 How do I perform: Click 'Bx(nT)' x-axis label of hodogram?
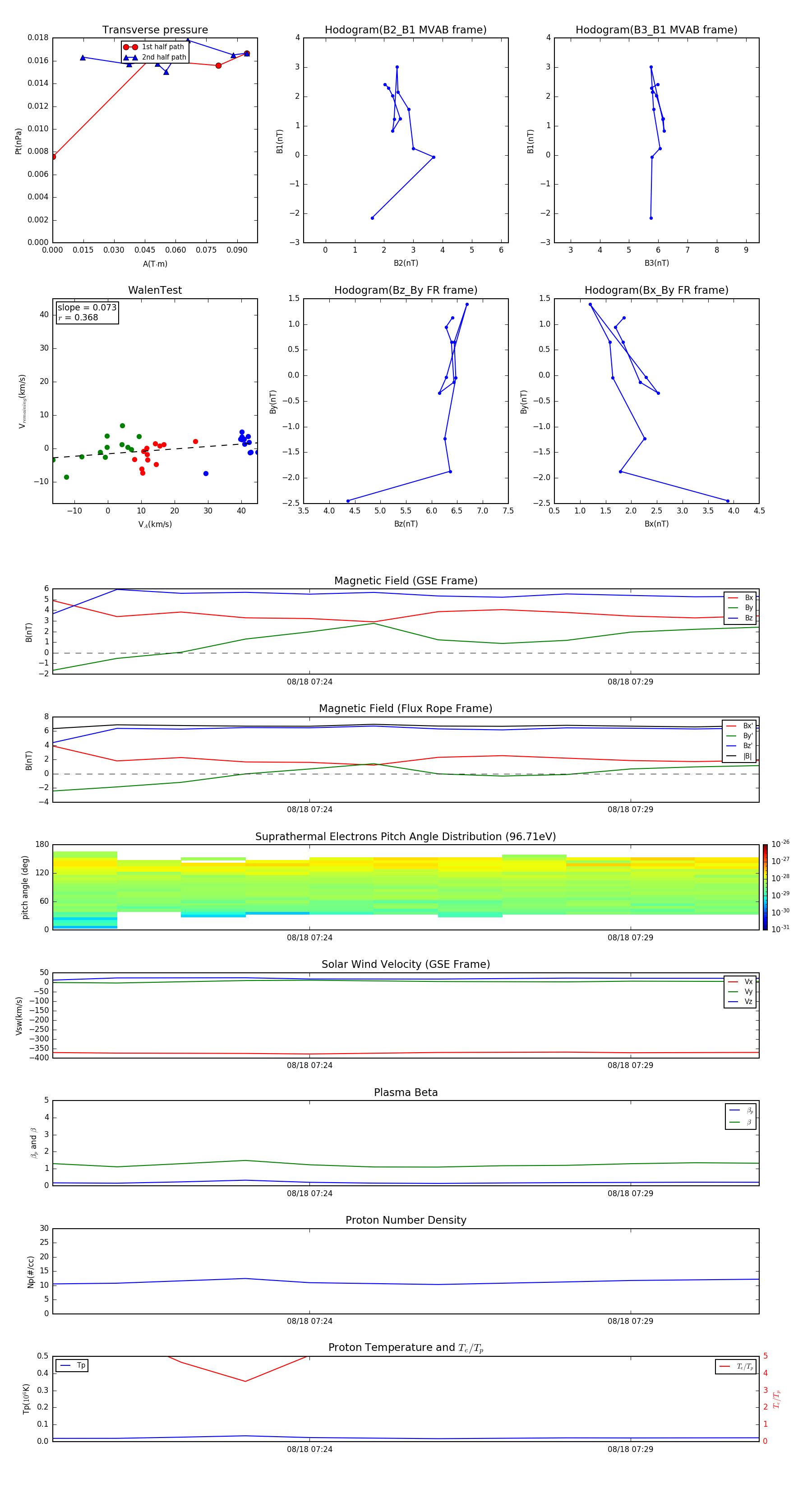(656, 524)
